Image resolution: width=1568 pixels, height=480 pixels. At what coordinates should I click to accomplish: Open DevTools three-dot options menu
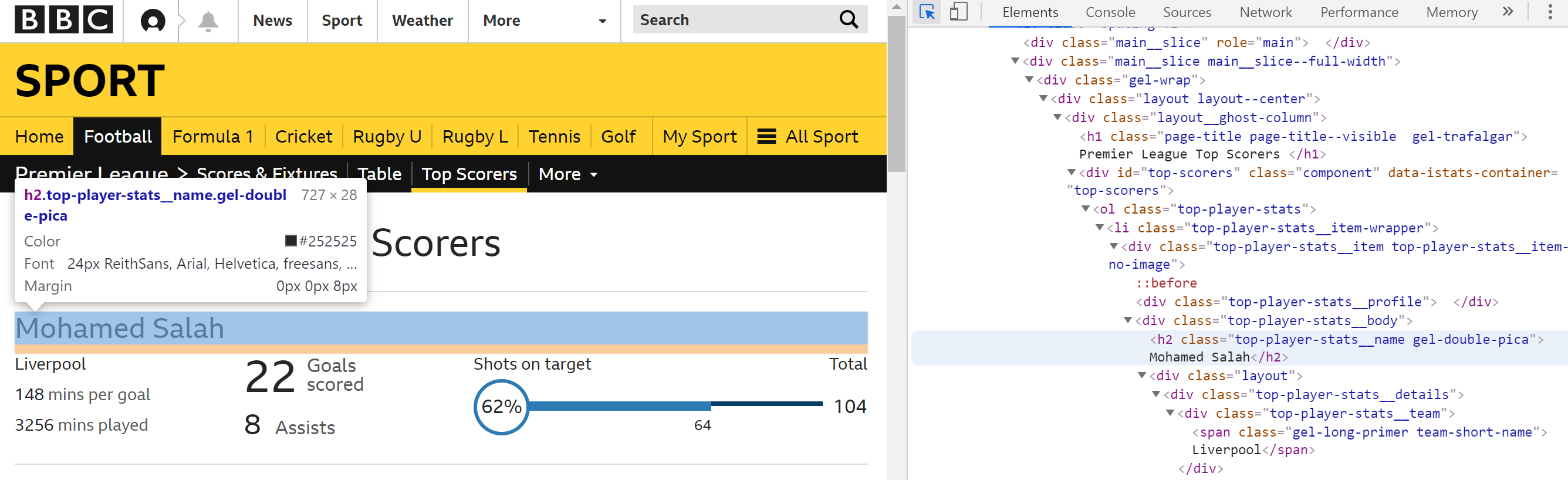pyautogui.click(x=1550, y=12)
